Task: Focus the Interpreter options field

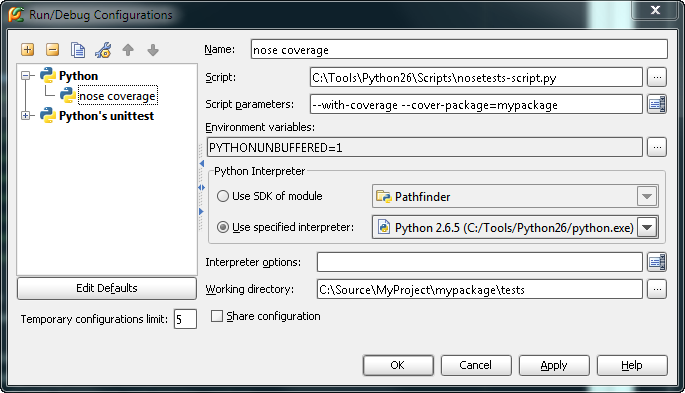Action: [480, 262]
